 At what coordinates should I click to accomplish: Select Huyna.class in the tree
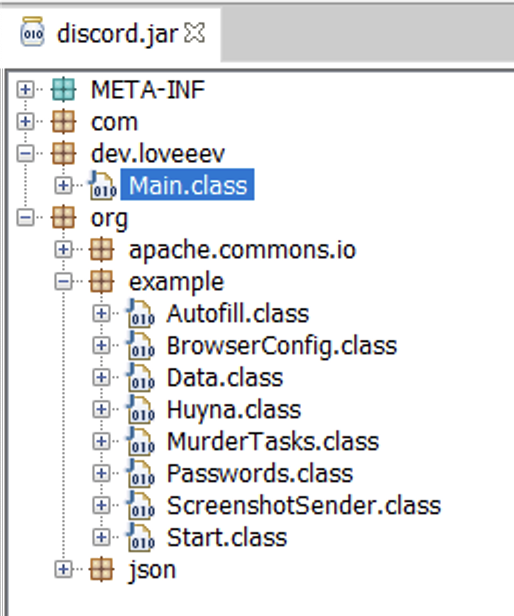pyautogui.click(x=234, y=410)
